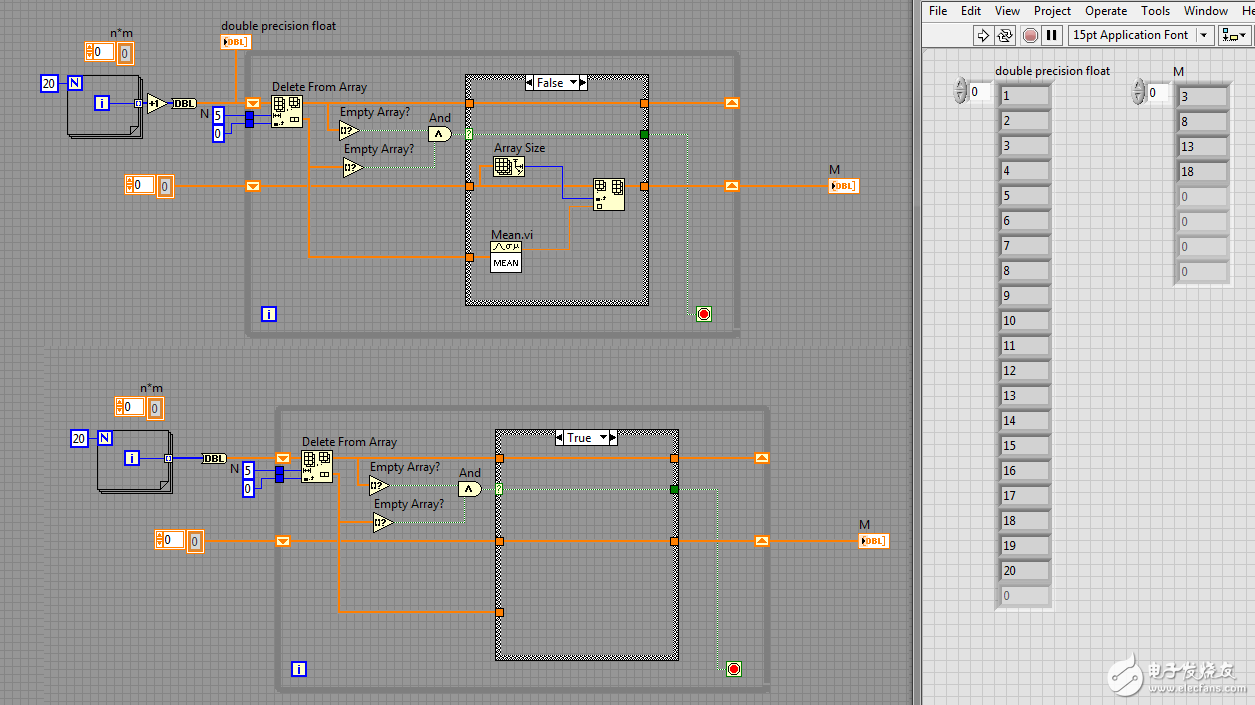Viewport: 1255px width, 705px height.
Task: Pause execution with the Pause button
Action: [1051, 35]
